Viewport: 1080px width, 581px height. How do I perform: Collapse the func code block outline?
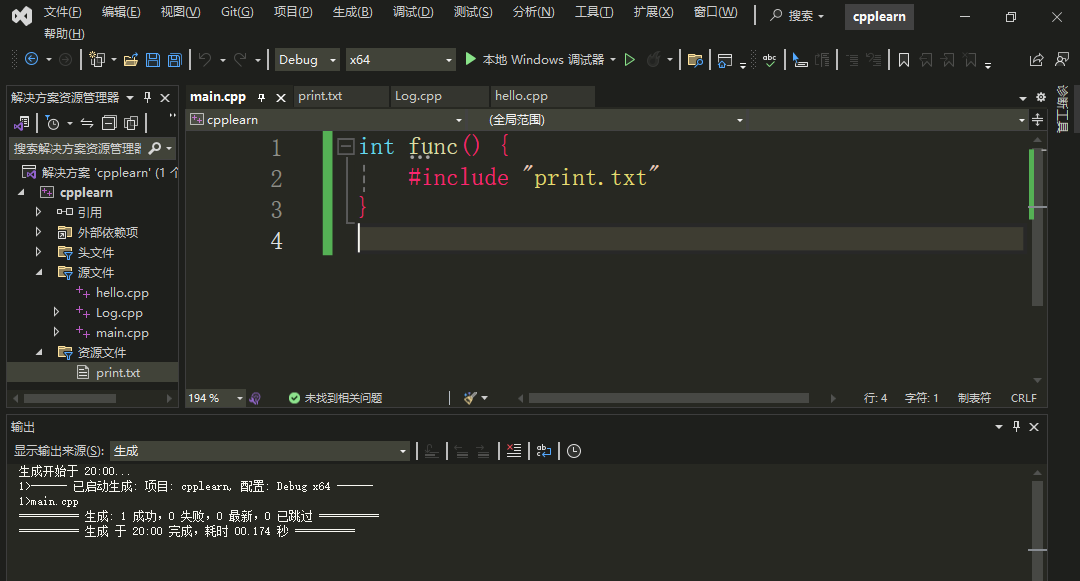tap(346, 146)
